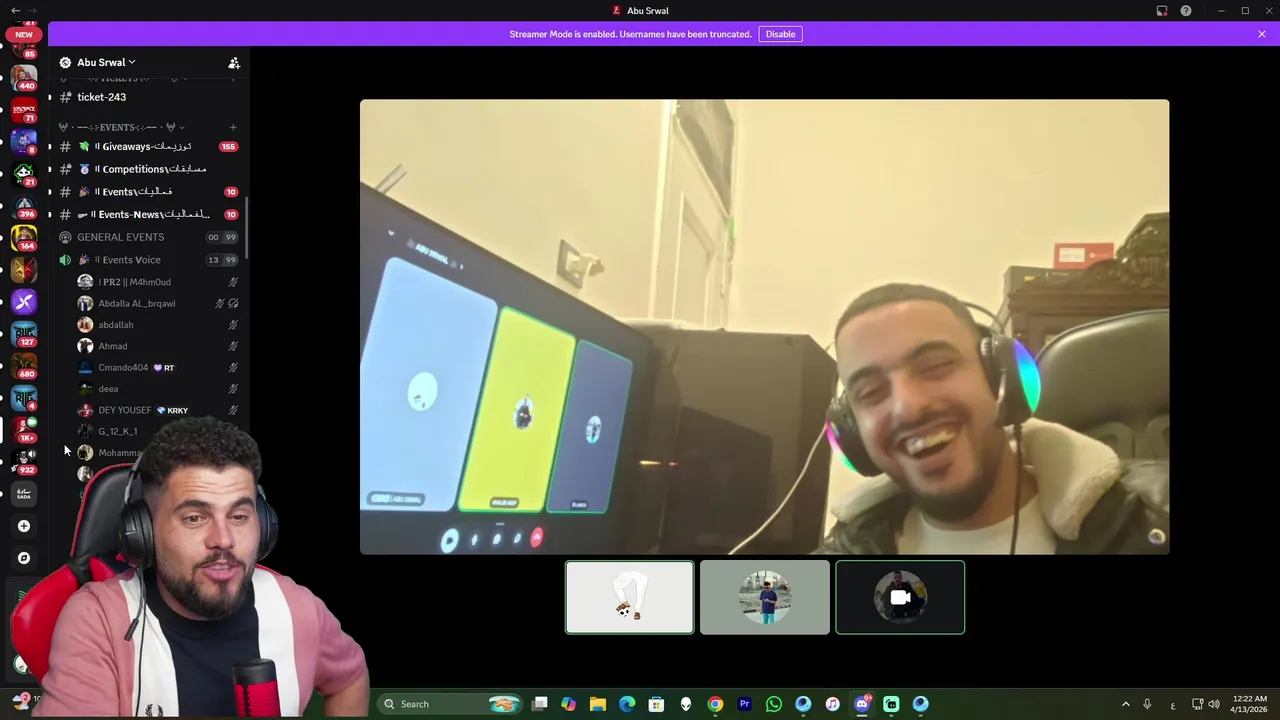The width and height of the screenshot is (1280, 720).
Task: Dismiss the Streamer Mode banner
Action: point(1262,34)
